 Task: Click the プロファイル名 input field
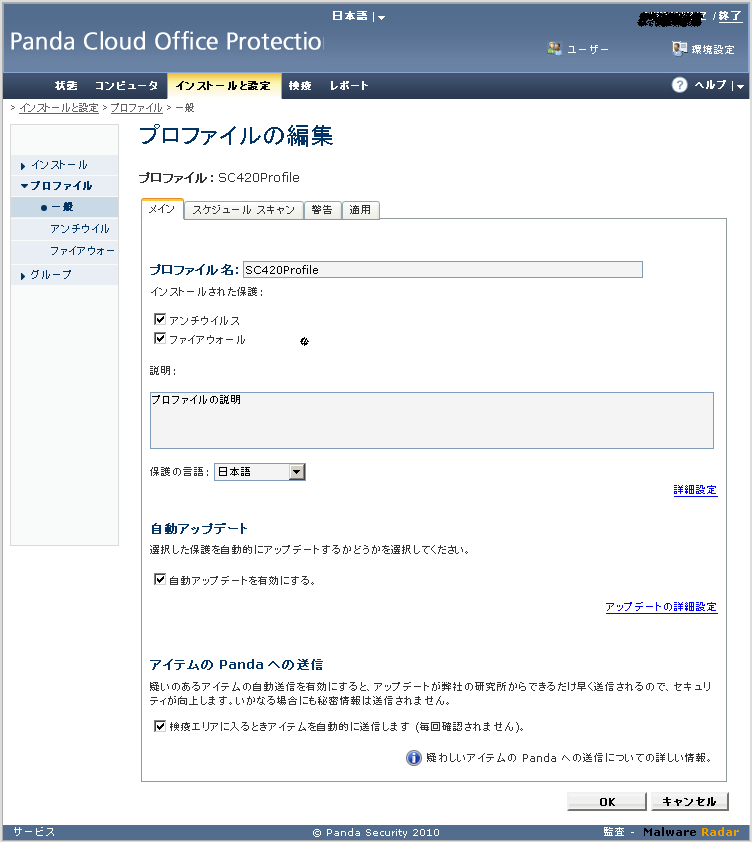coord(443,270)
